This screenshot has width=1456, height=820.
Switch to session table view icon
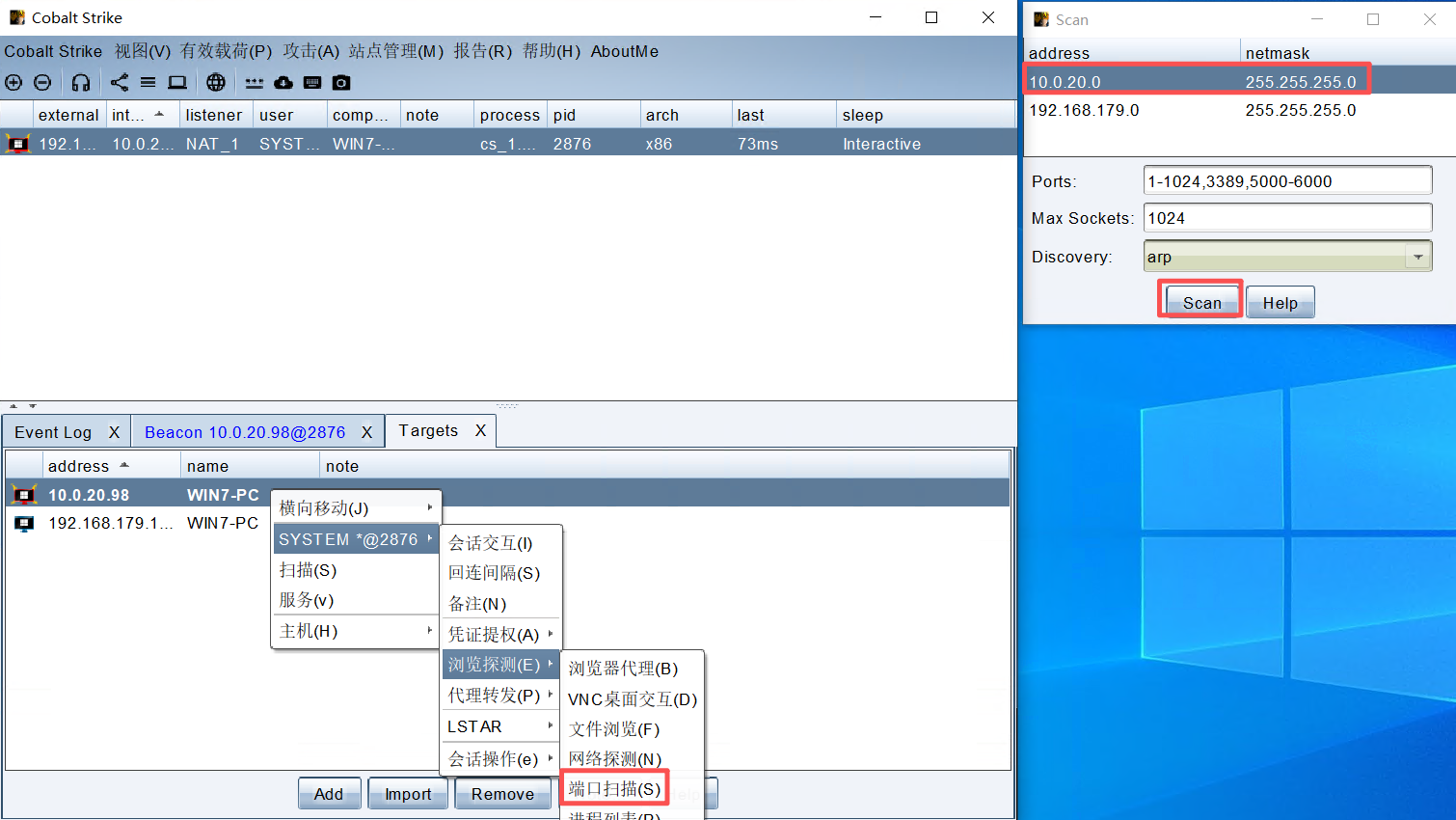pyautogui.click(x=148, y=83)
